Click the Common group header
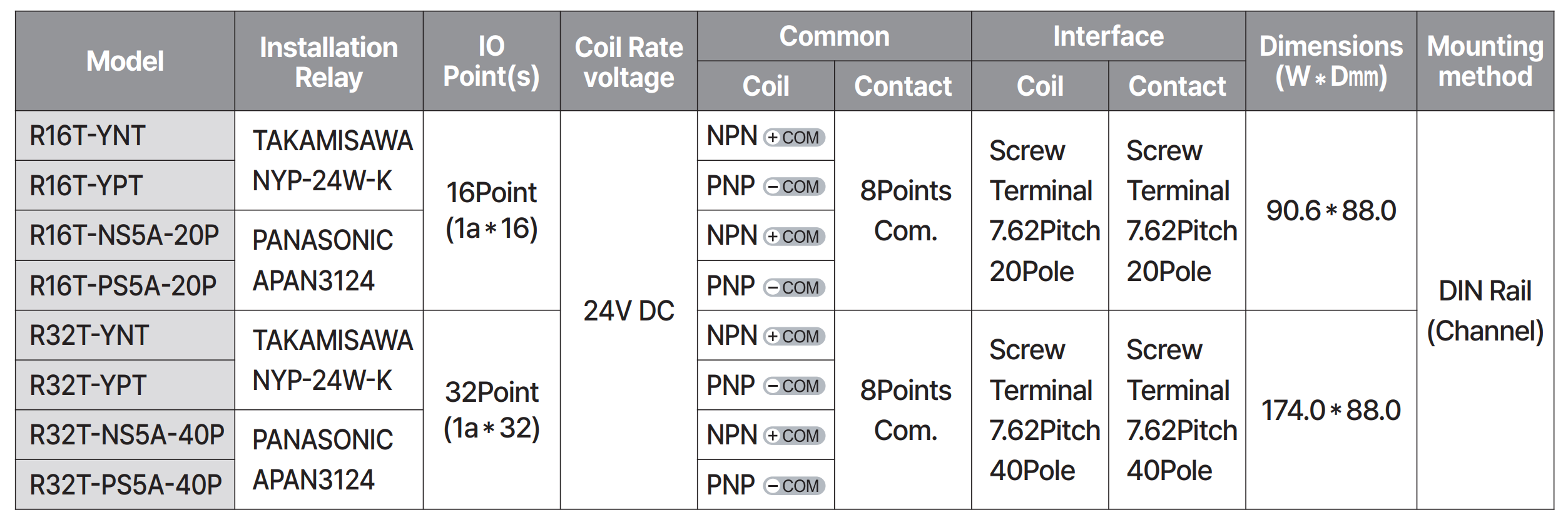The width and height of the screenshot is (1568, 517). click(834, 36)
